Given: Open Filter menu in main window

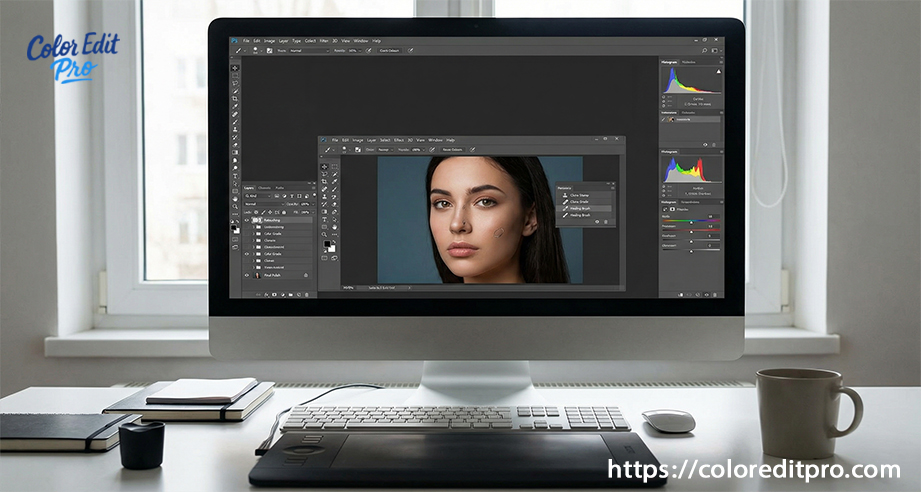Looking at the screenshot, I should point(324,41).
